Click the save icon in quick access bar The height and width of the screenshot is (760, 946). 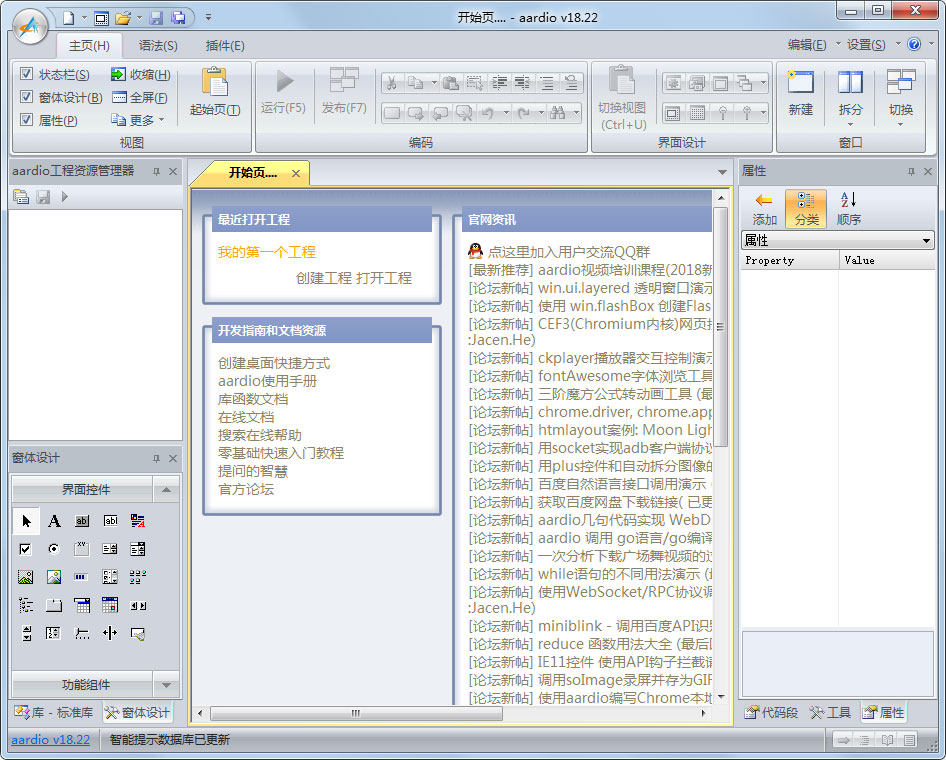(x=156, y=18)
